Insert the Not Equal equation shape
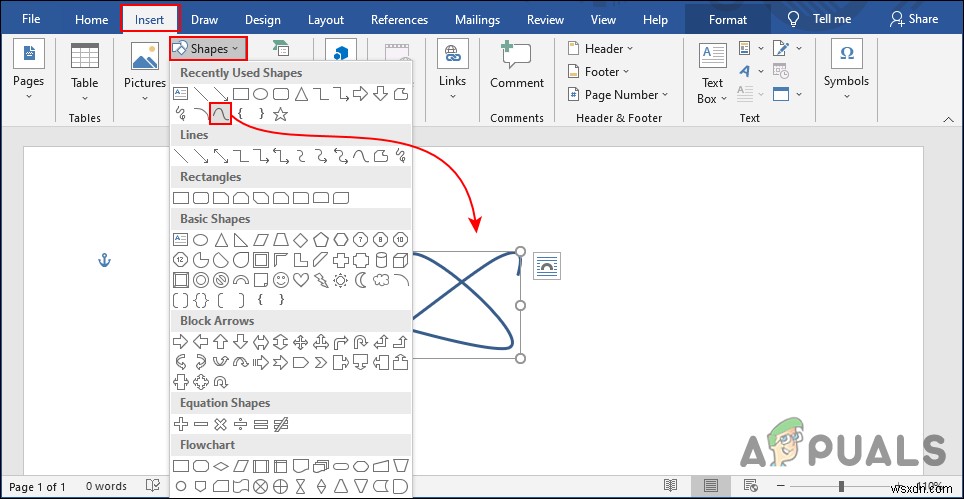The image size is (964, 499). (280, 424)
